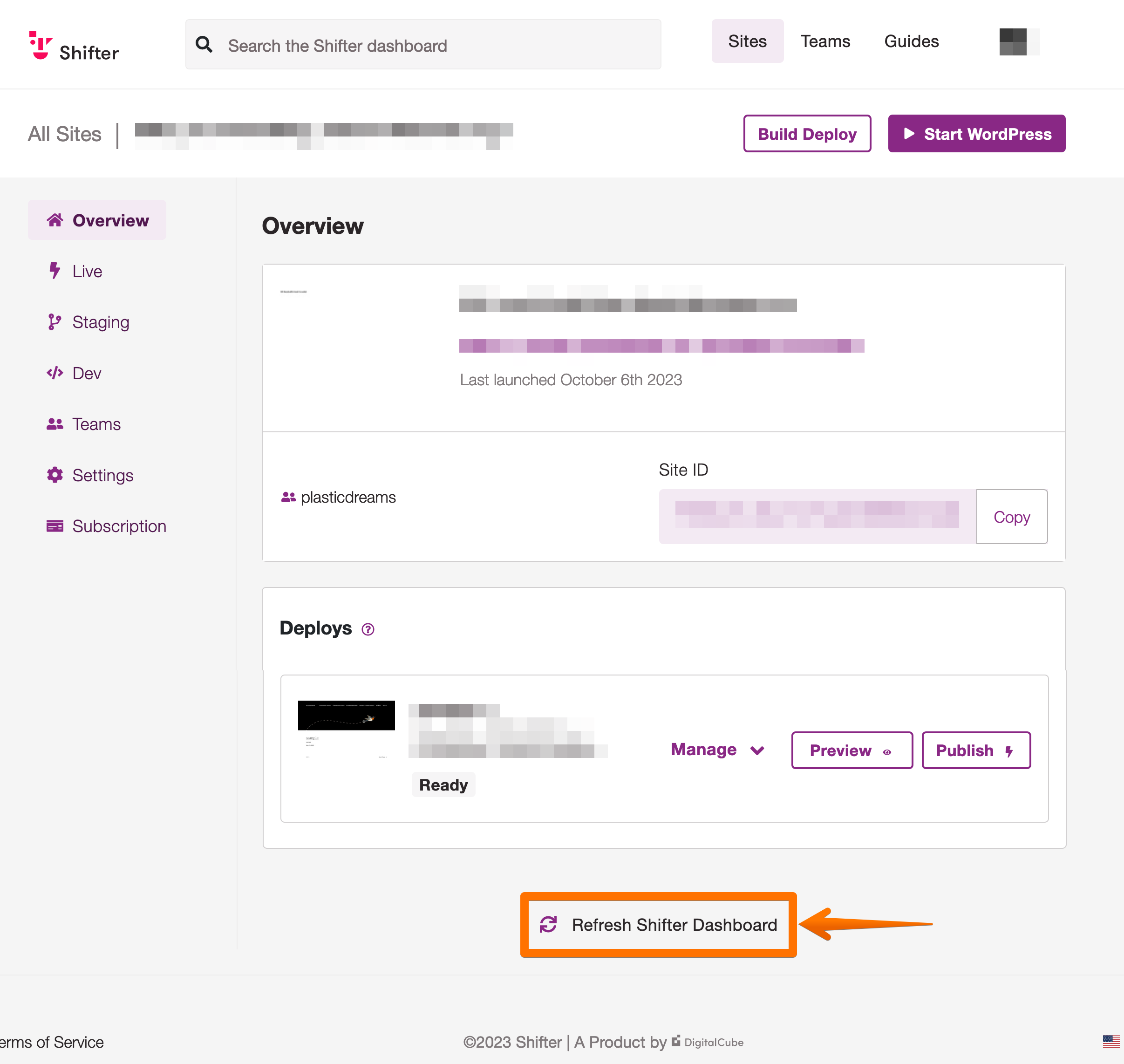Click the refresh arrows icon
1124x1064 pixels.
548,924
